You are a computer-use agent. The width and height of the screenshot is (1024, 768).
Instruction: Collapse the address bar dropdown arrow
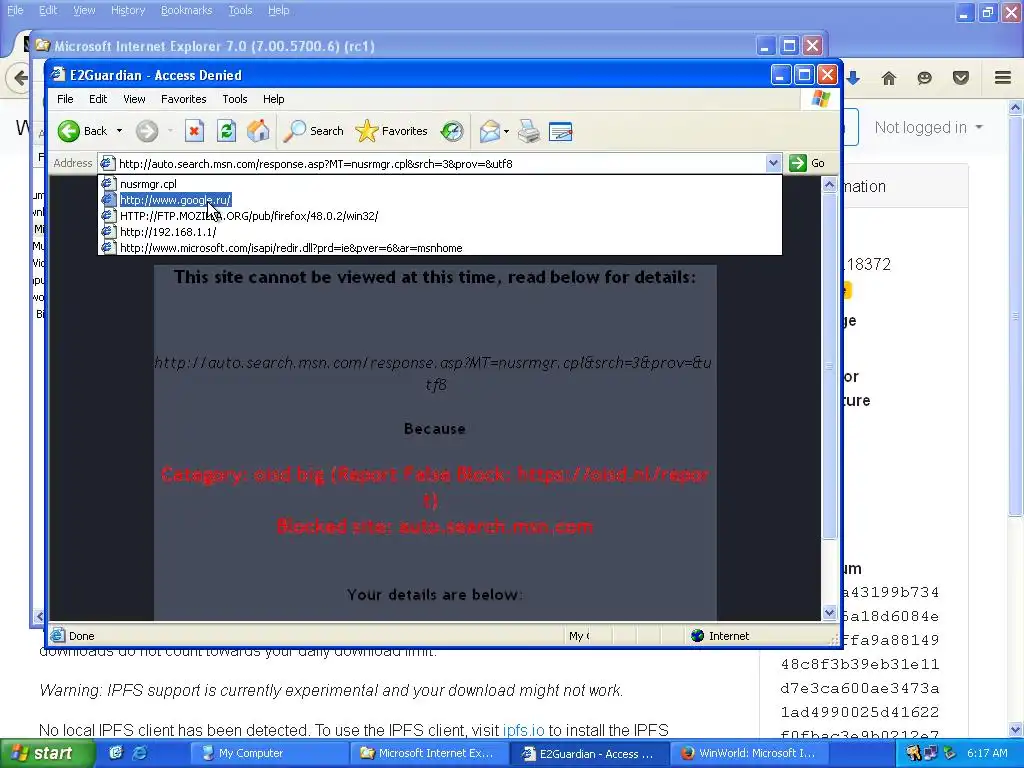point(773,163)
